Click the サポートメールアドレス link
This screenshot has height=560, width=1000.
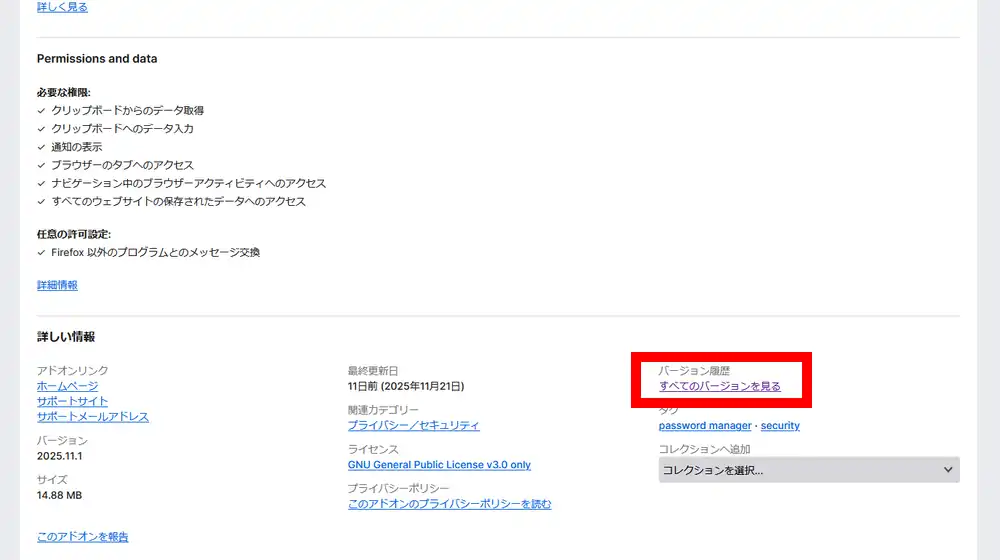click(x=92, y=416)
